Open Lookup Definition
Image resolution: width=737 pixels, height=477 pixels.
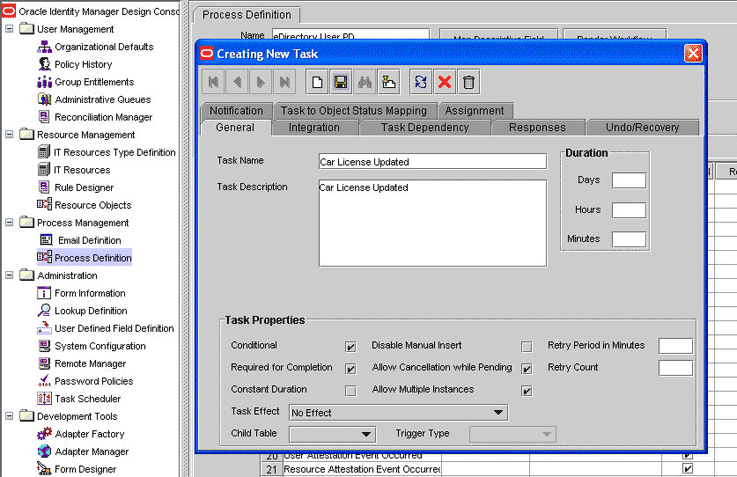pyautogui.click(x=91, y=311)
